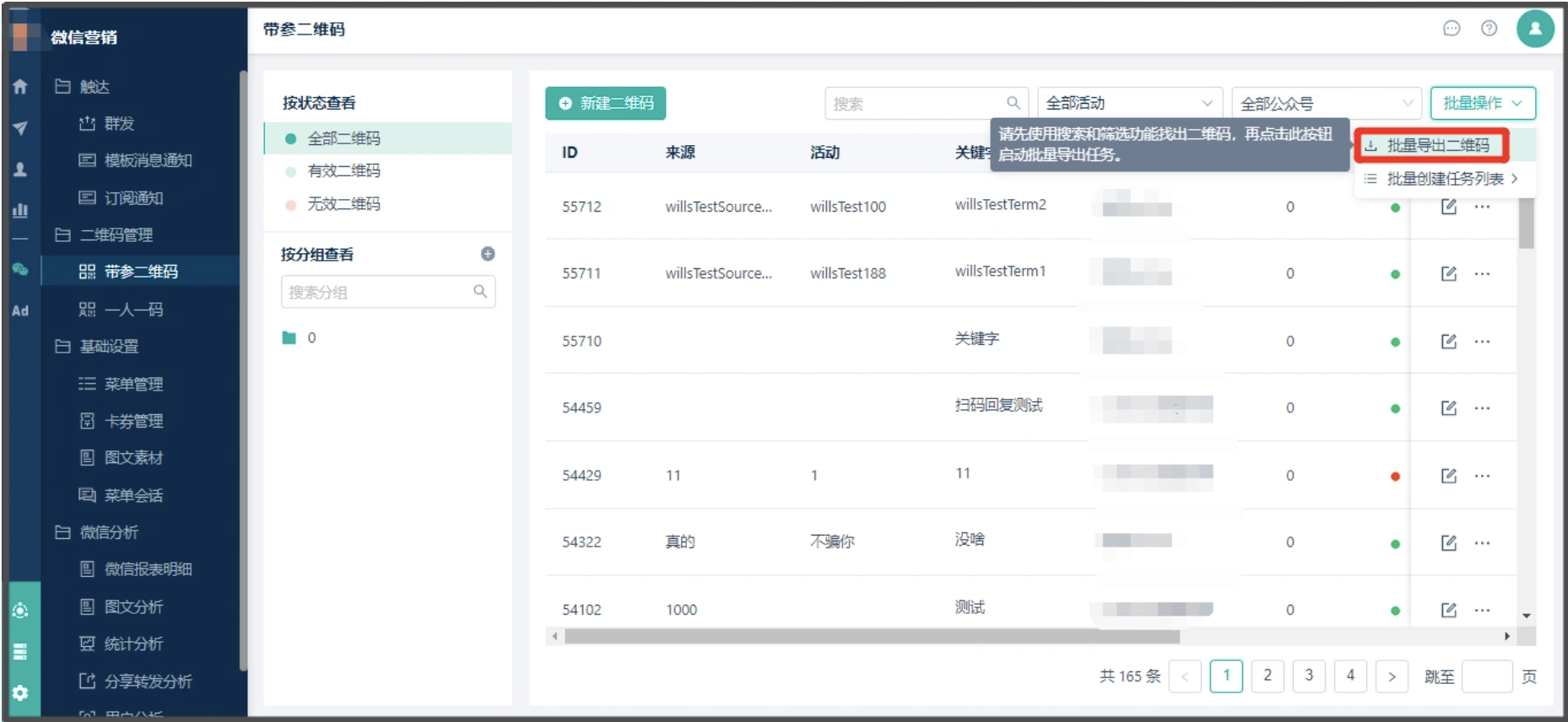Collapse the 触达 menu group
The width and height of the screenshot is (1568, 722).
coord(82,87)
